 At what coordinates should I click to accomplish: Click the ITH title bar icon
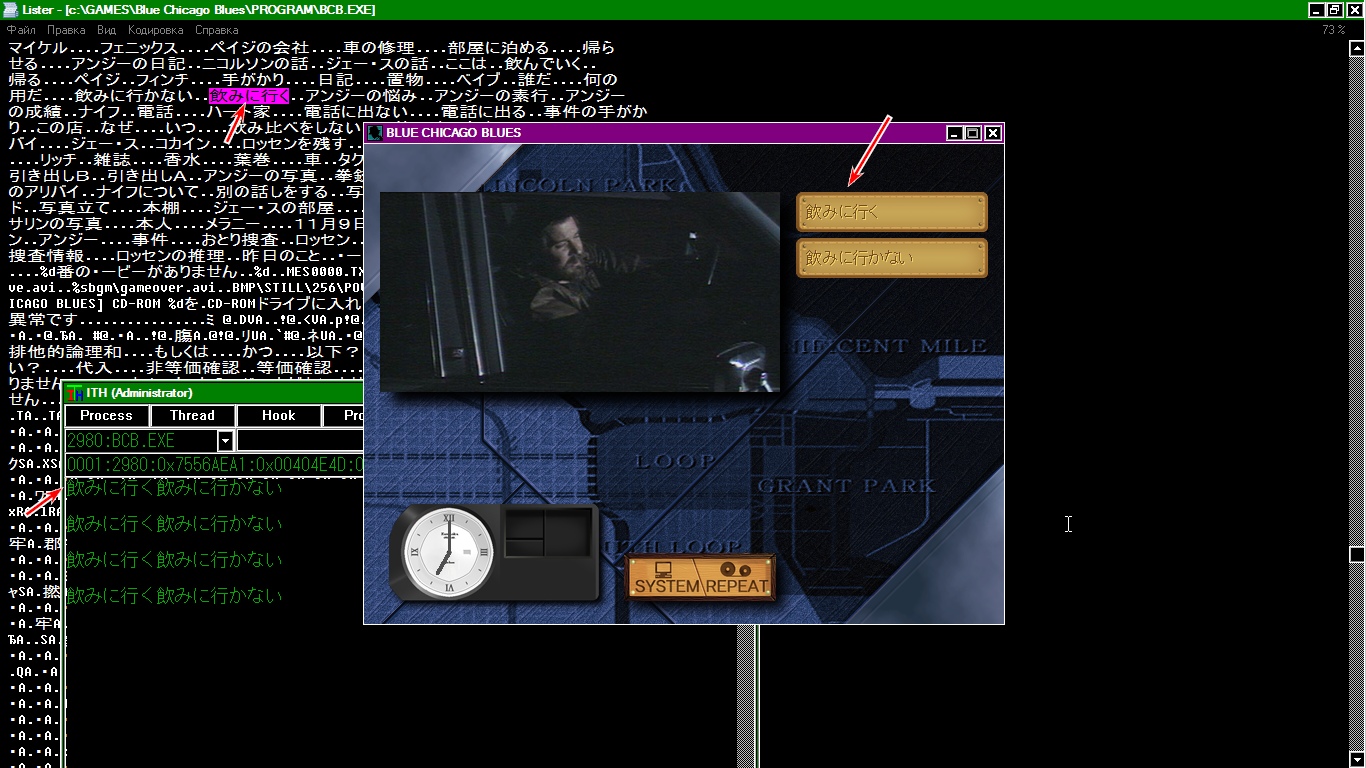point(74,393)
